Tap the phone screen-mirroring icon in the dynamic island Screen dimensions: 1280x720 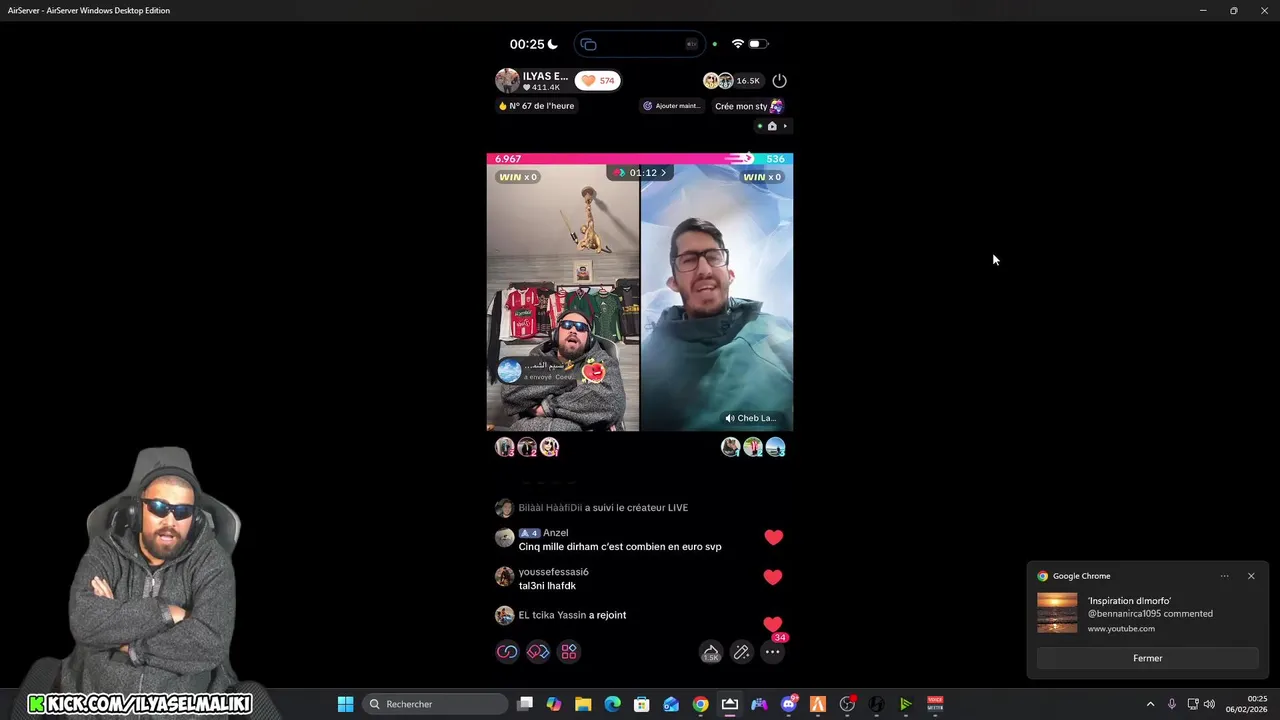(589, 44)
